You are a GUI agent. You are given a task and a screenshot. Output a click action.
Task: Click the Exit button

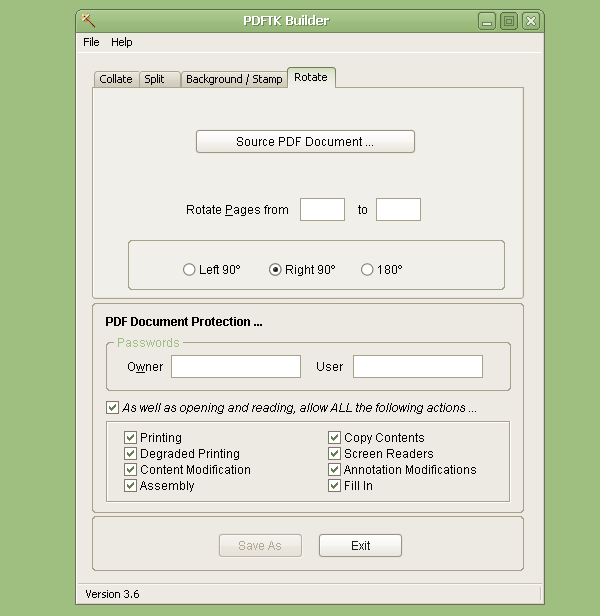click(x=360, y=545)
